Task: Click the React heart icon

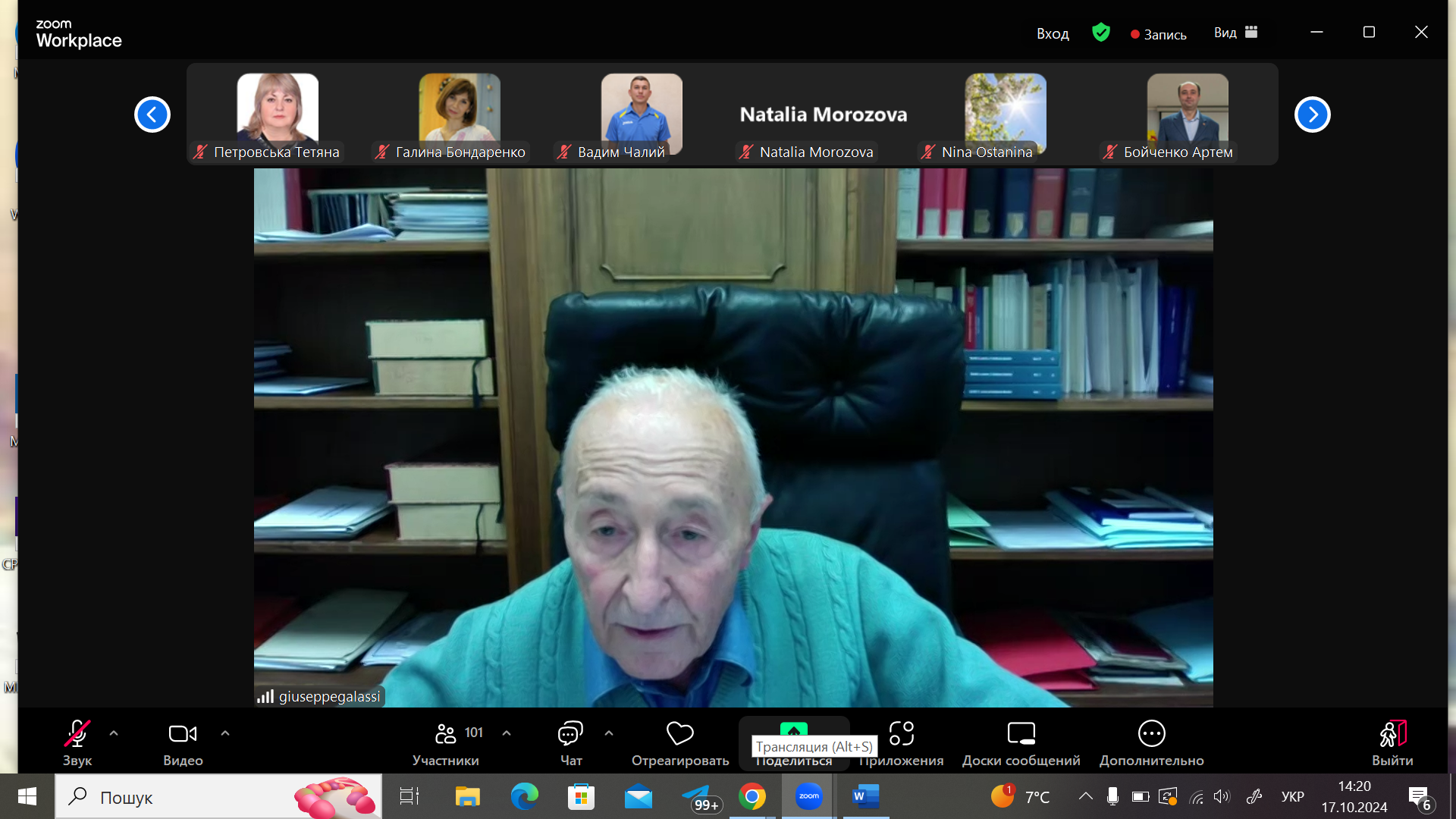Action: pyautogui.click(x=679, y=734)
